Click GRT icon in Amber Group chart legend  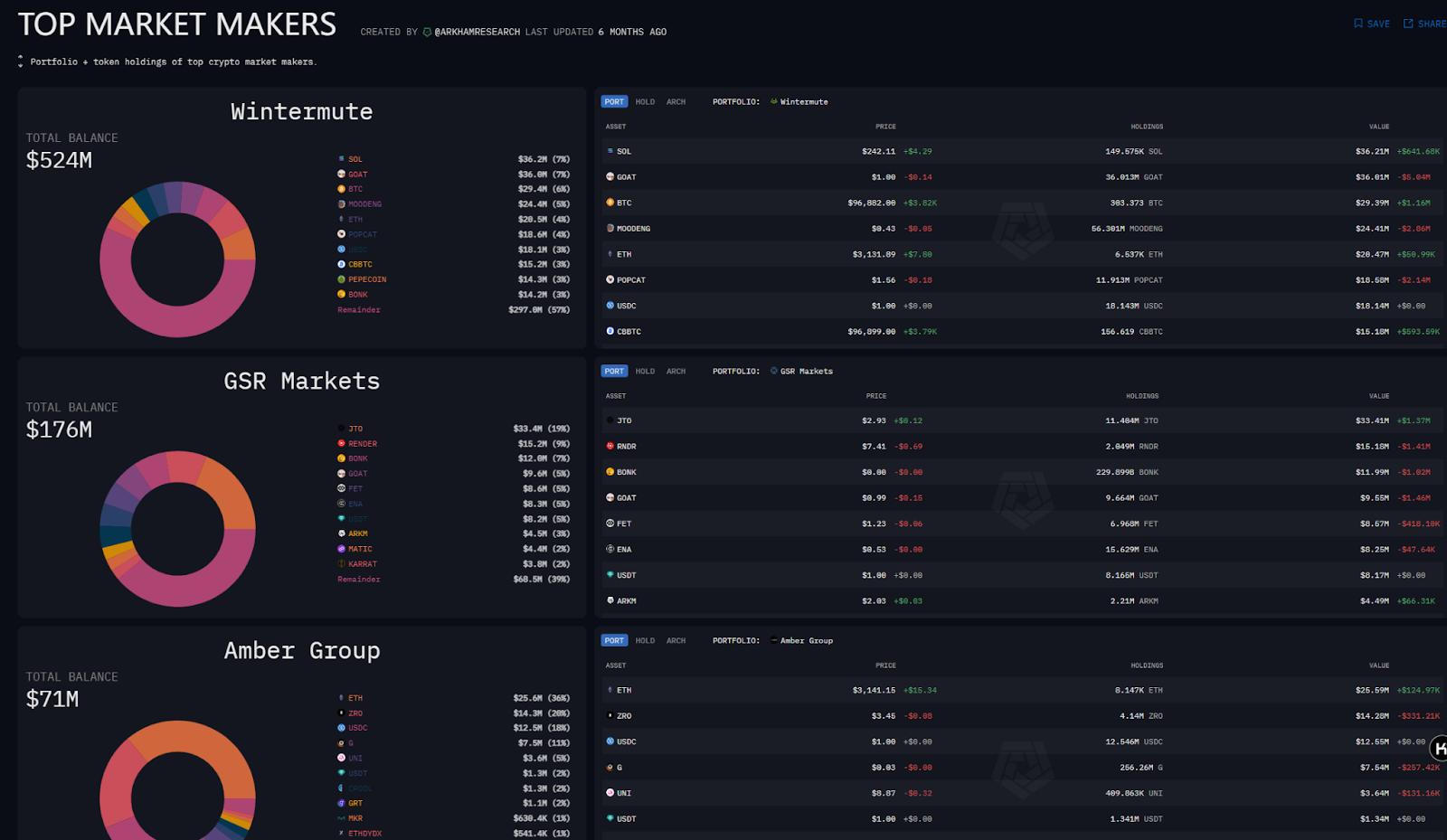tap(341, 803)
